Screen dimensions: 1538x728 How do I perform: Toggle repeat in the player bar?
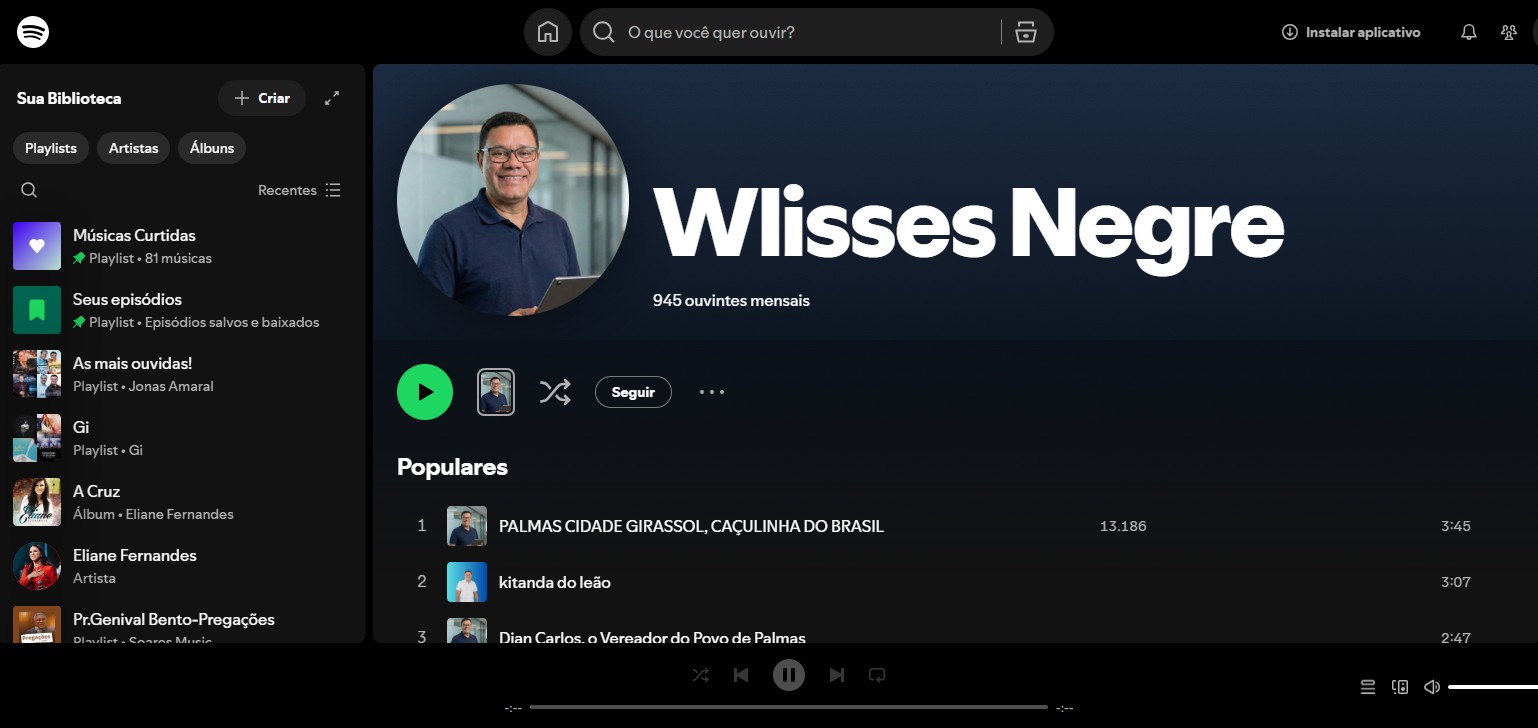point(877,675)
